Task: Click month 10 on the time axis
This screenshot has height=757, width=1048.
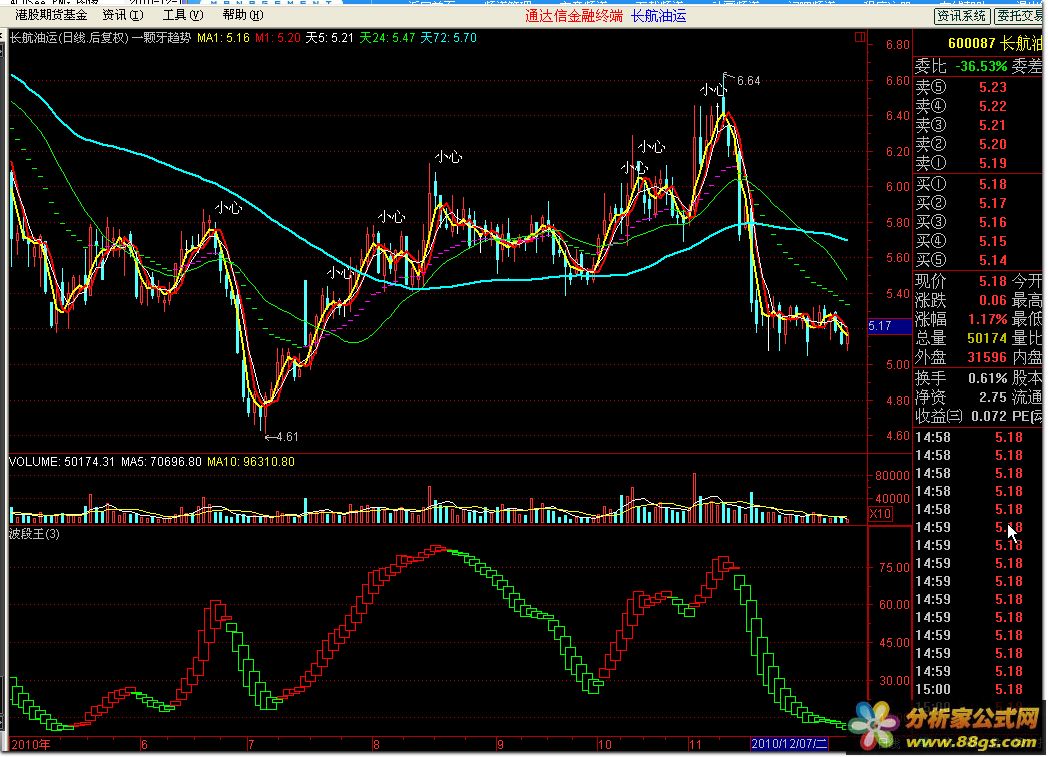Action: point(604,744)
